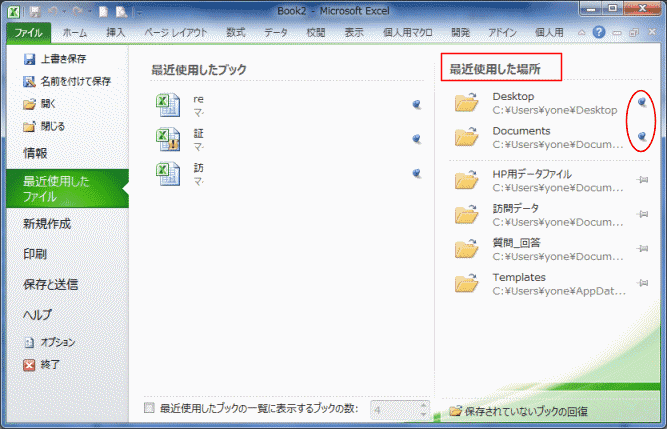
Task: Select 最近使用したファイル section
Action: [x=68, y=189]
